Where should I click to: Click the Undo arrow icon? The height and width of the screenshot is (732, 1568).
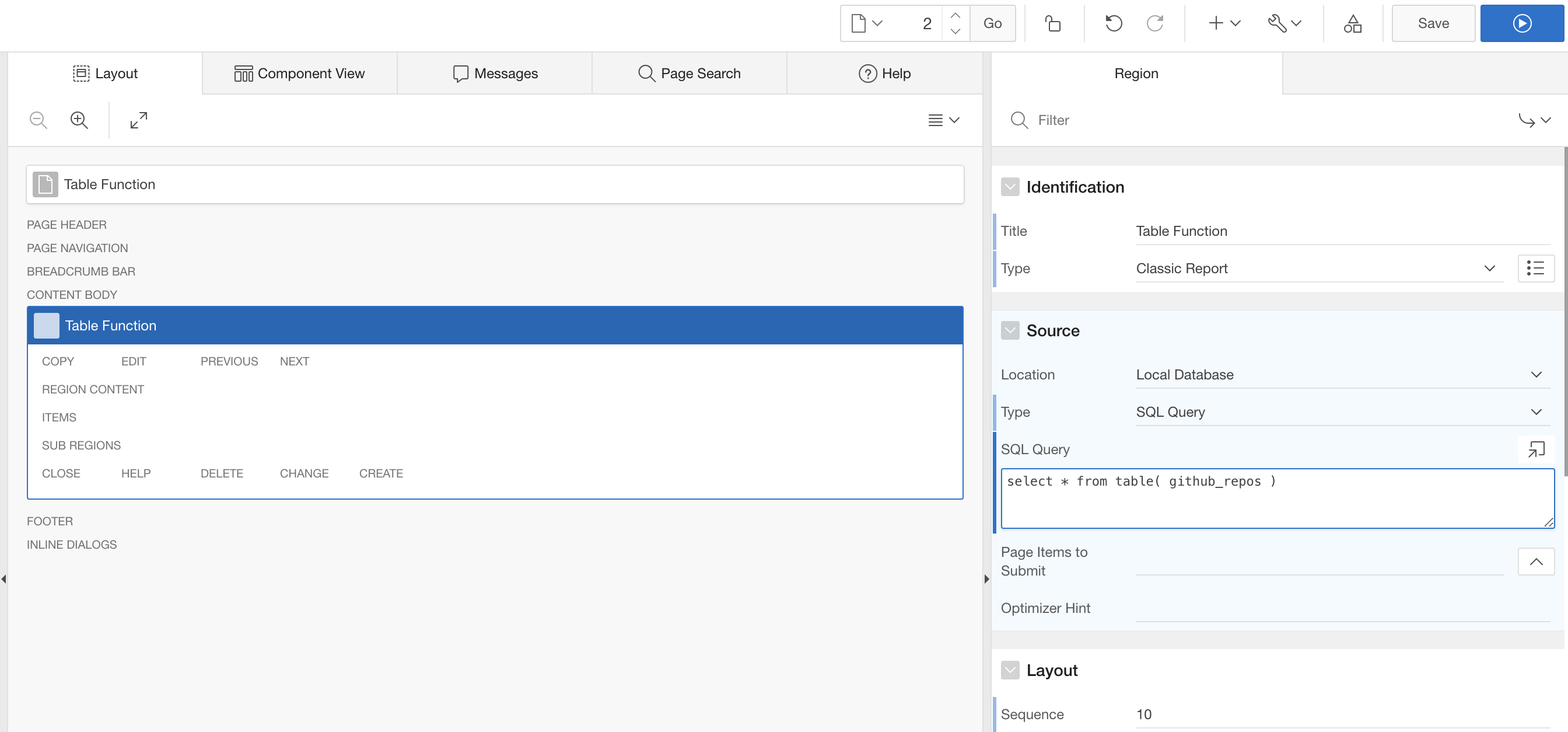coord(1114,23)
